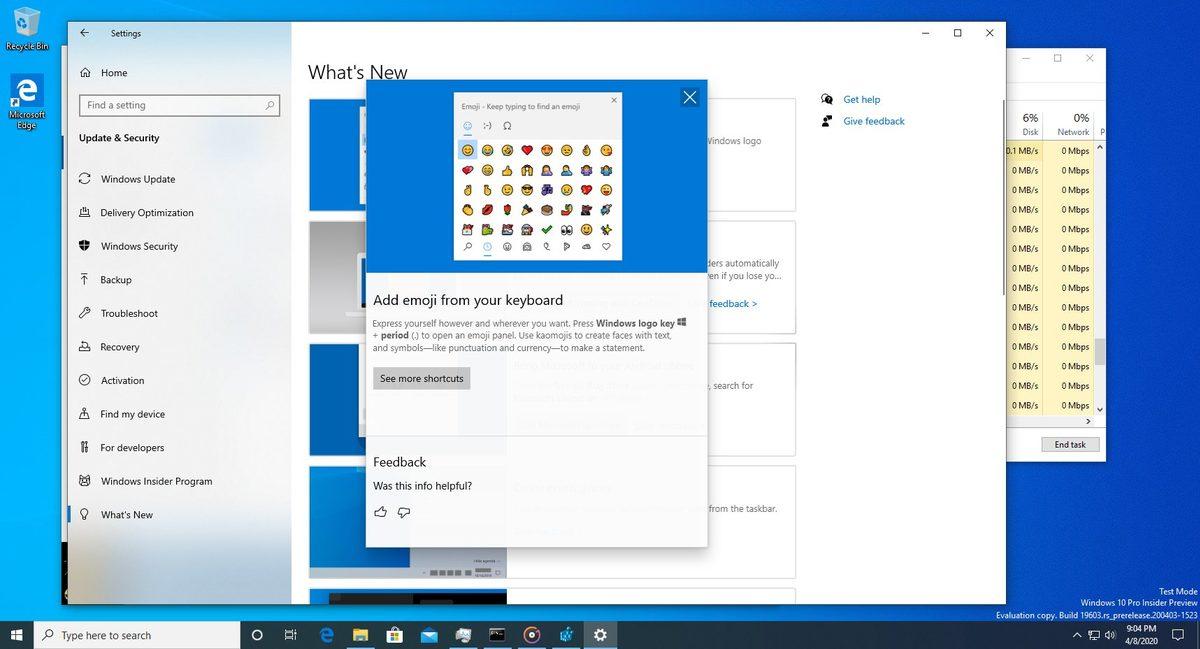Click the See more shortcuts button
The width and height of the screenshot is (1200, 649).
(x=421, y=378)
